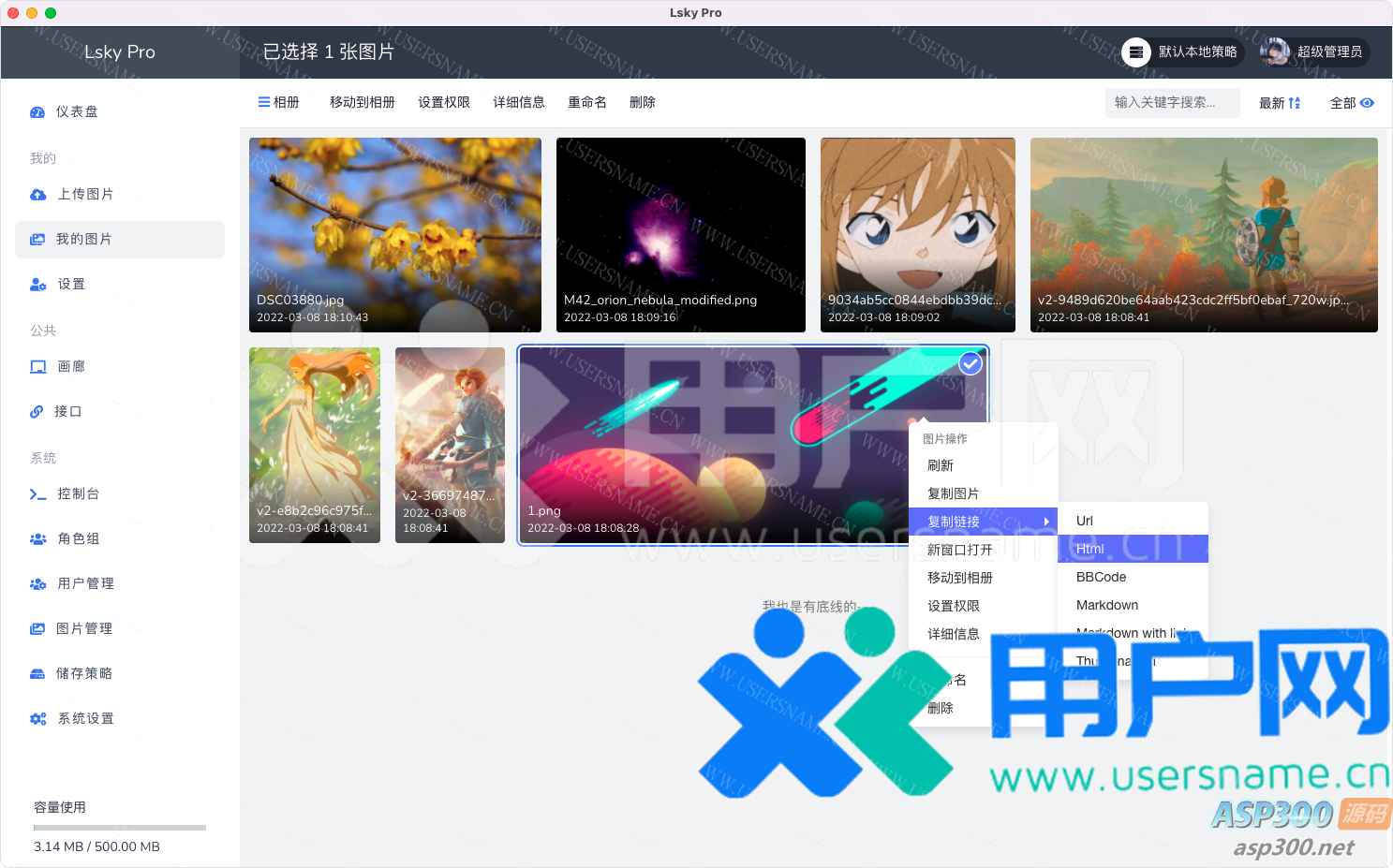Screen dimensions: 1393x868
Task: Click the 已选择 1 张图片 header text
Action: [x=328, y=52]
